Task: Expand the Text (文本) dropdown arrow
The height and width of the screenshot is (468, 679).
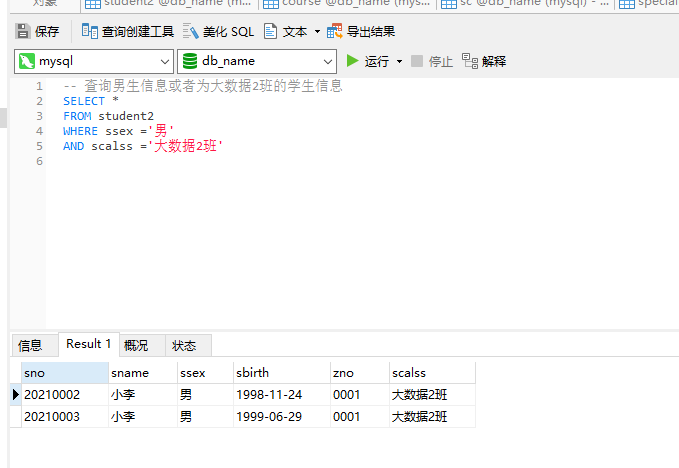Action: 317,32
